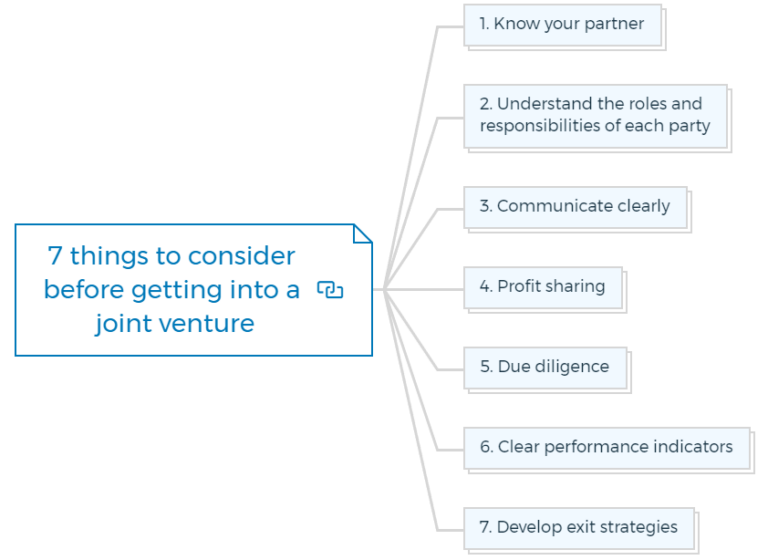
Task: Click the folded corner of the central topic box
Action: tap(363, 233)
